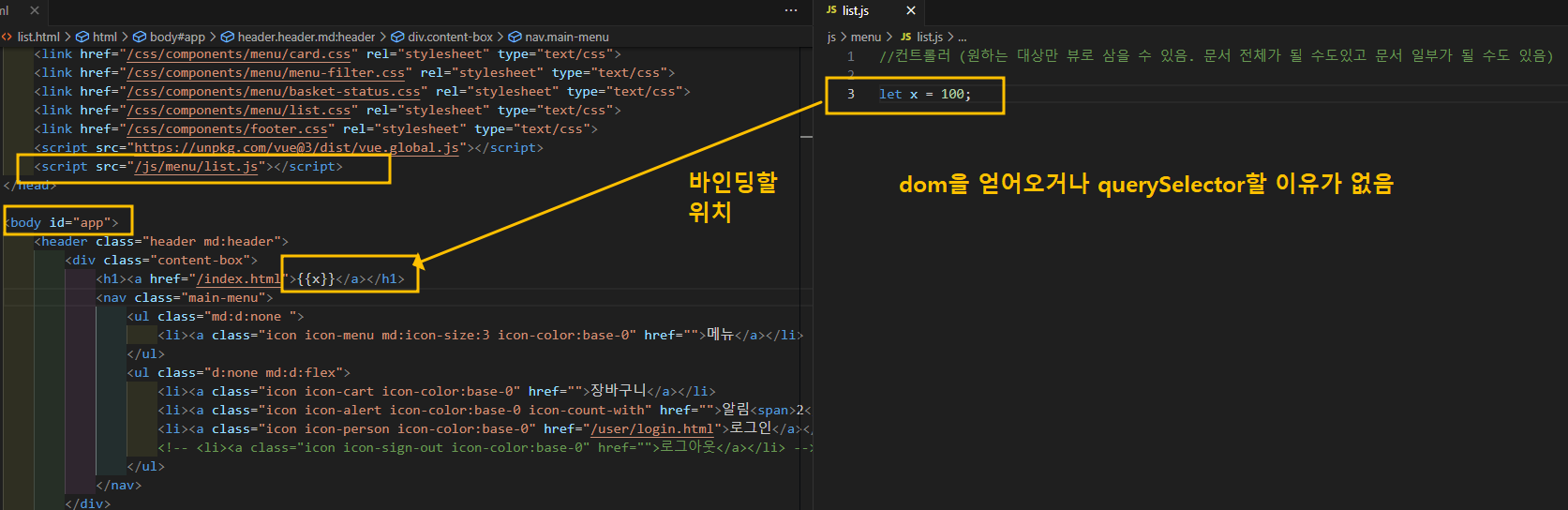The width and height of the screenshot is (1568, 510).
Task: Click the nav class="main-menu" line
Action: point(184,298)
